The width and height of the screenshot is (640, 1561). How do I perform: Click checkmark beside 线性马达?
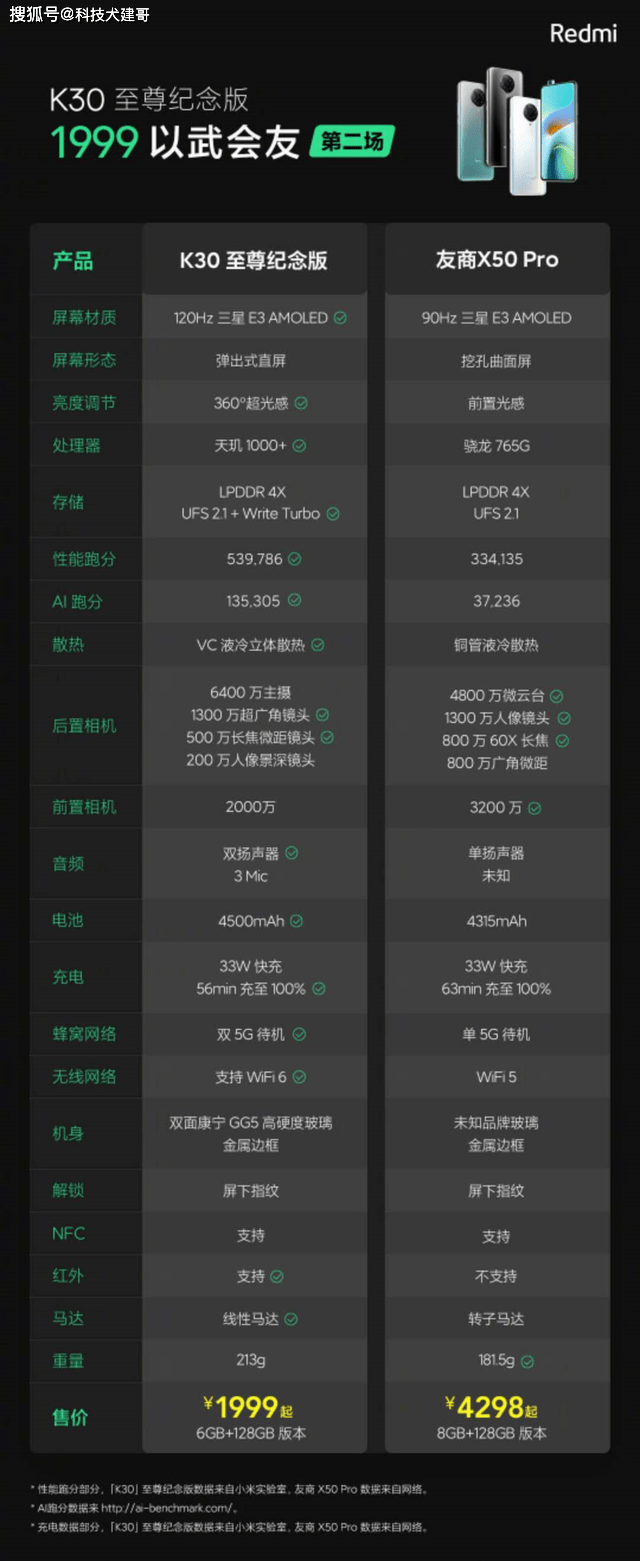[291, 1319]
